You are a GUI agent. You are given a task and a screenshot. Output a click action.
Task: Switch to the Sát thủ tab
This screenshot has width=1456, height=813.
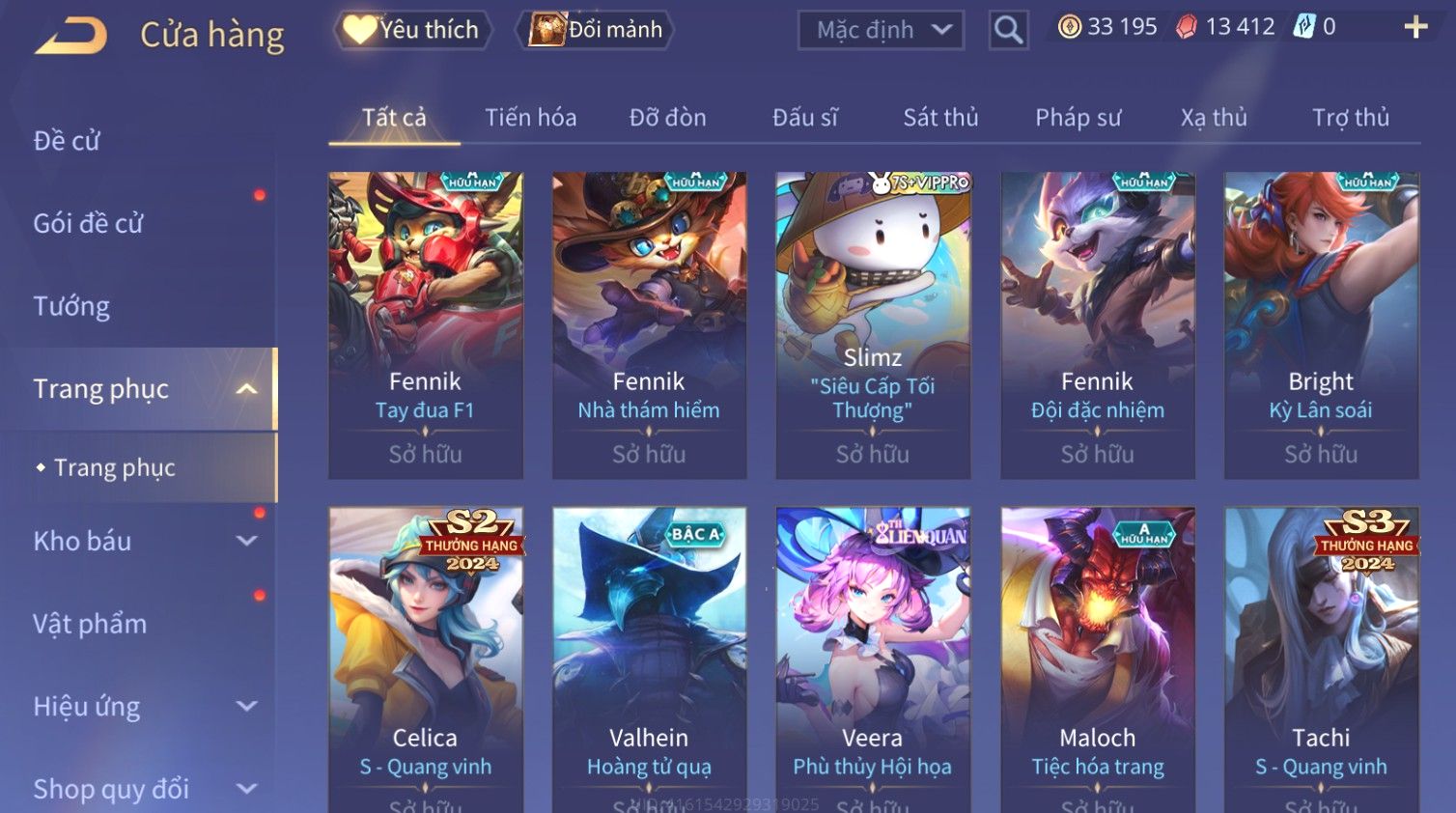pos(940,118)
